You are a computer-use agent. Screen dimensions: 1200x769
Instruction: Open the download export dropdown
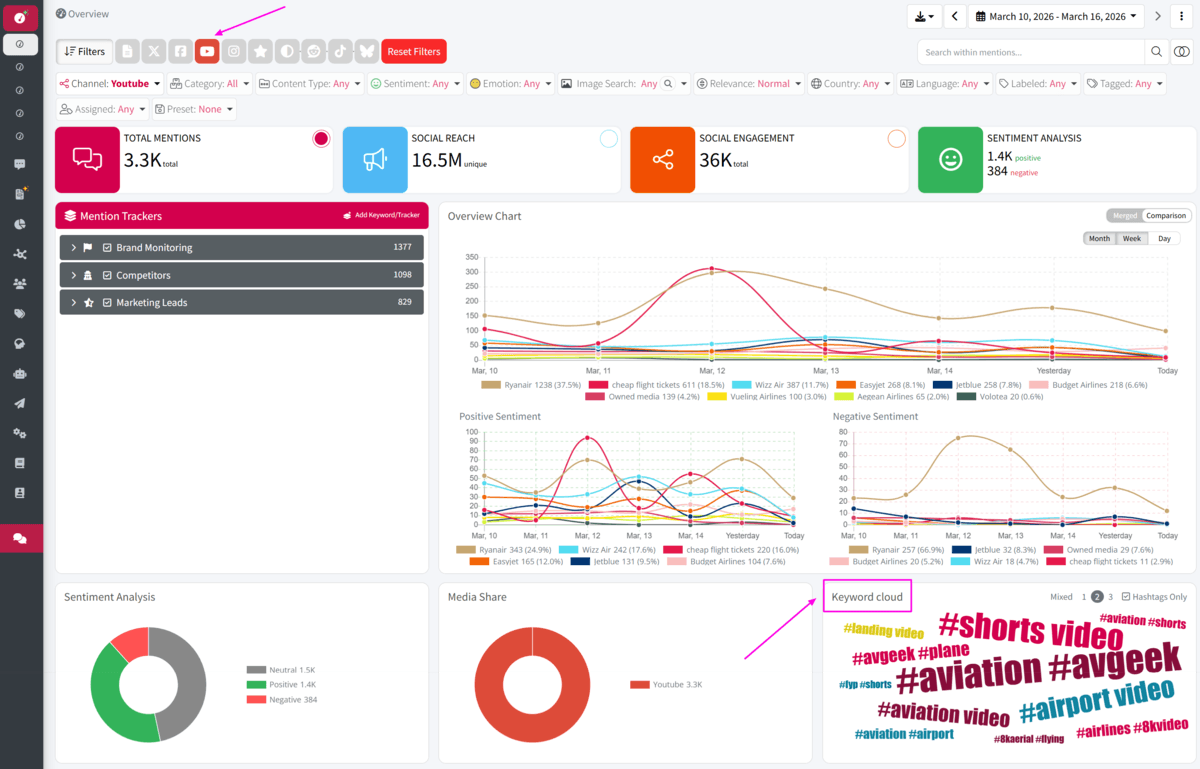[925, 16]
